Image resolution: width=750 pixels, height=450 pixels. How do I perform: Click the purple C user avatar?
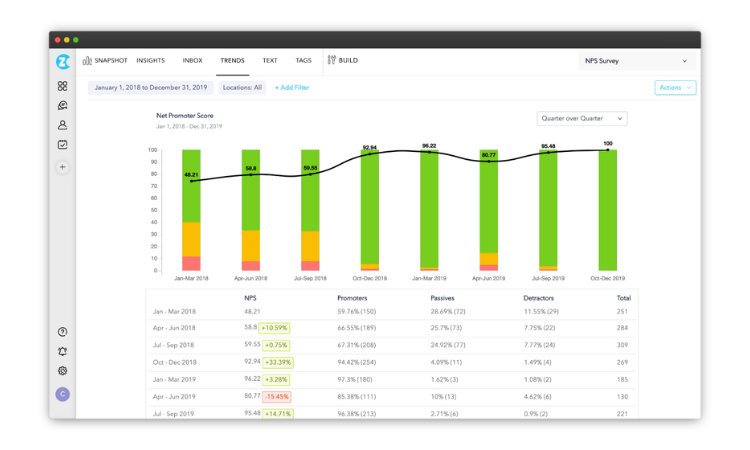point(63,395)
